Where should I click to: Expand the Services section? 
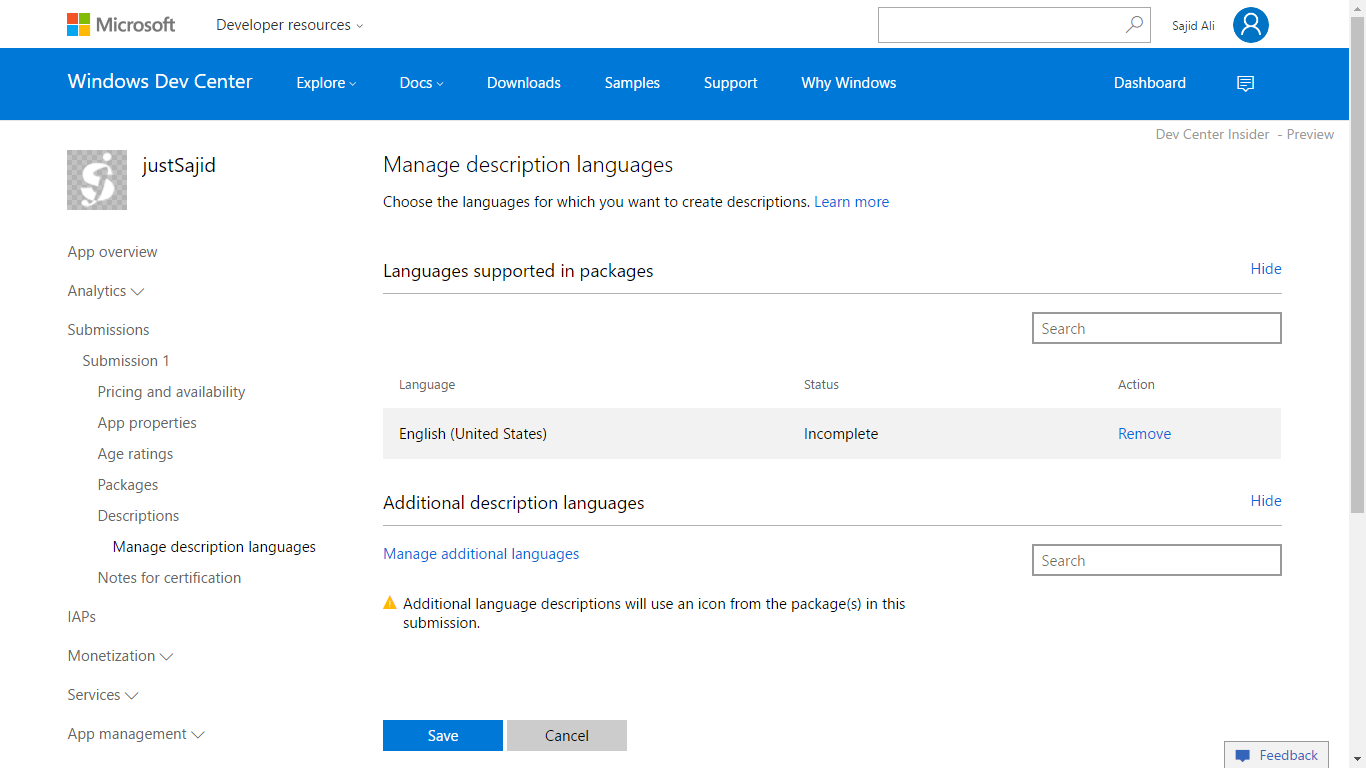(103, 695)
